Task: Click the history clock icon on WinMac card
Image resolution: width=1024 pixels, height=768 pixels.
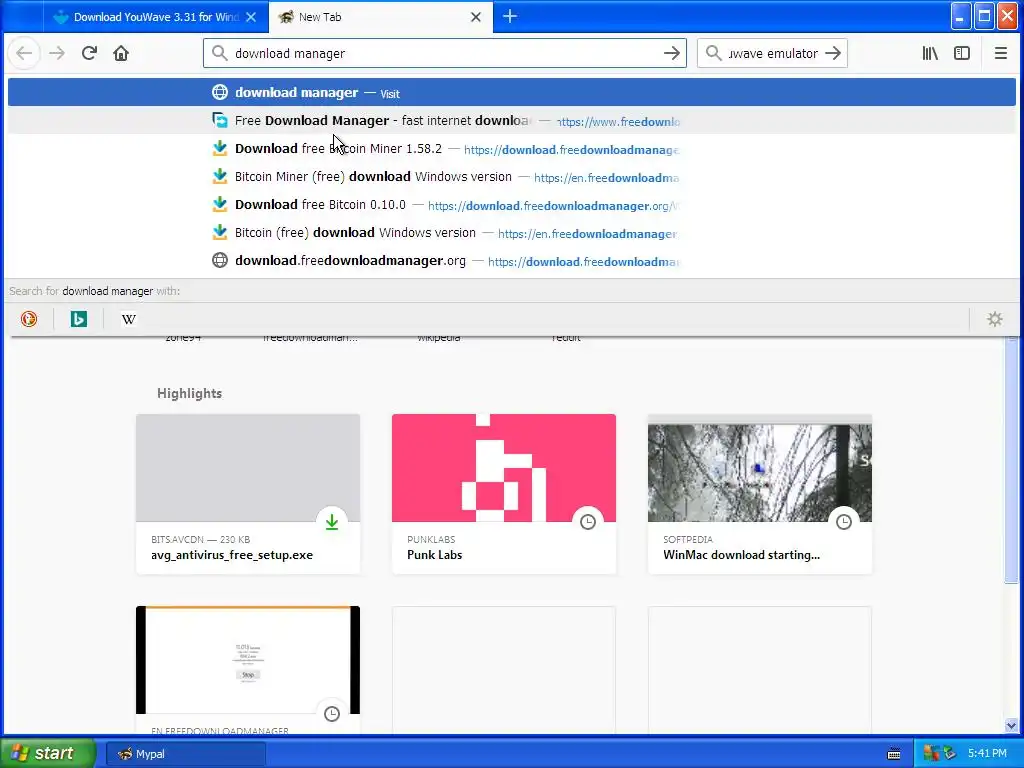Action: [x=844, y=522]
